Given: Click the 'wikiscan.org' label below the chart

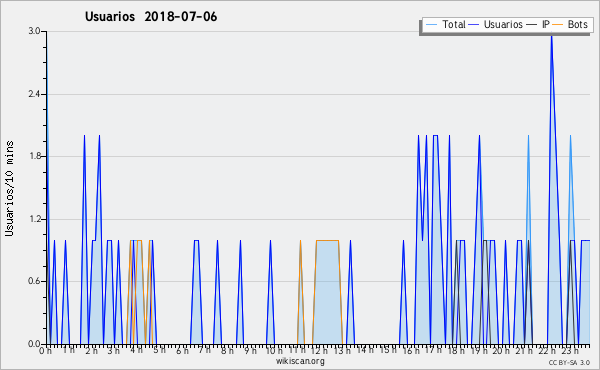Looking at the screenshot, I should click(x=300, y=361).
